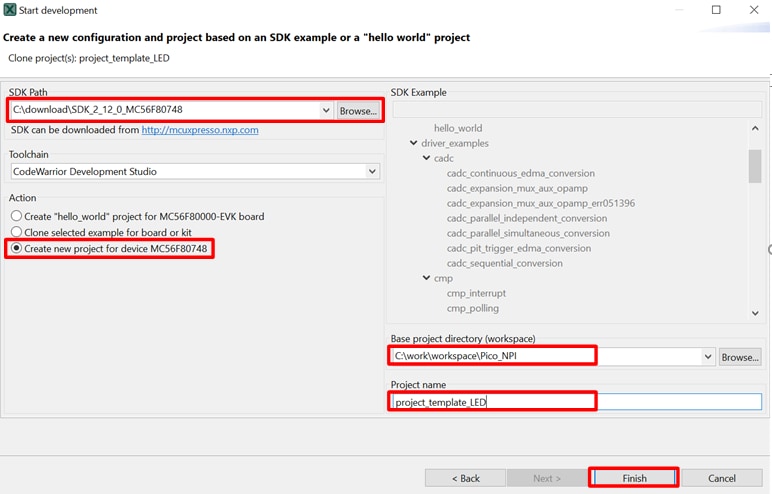The width and height of the screenshot is (772, 494).
Task: Collapse the cmp tree node
Action: (426, 279)
